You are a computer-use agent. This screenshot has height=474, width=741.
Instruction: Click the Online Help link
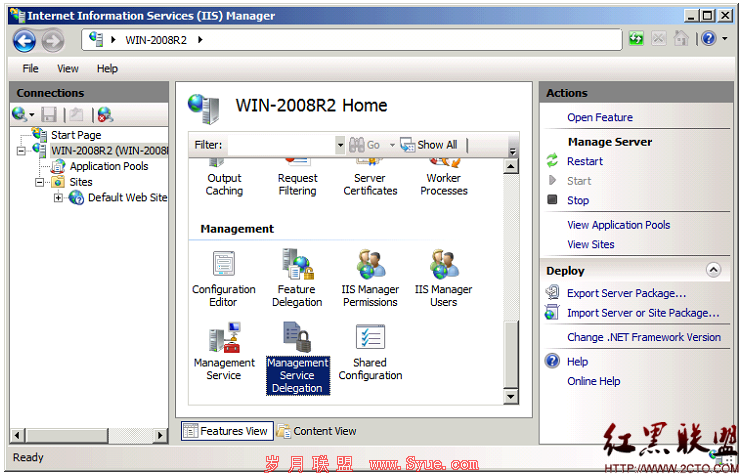pyautogui.click(x=594, y=381)
